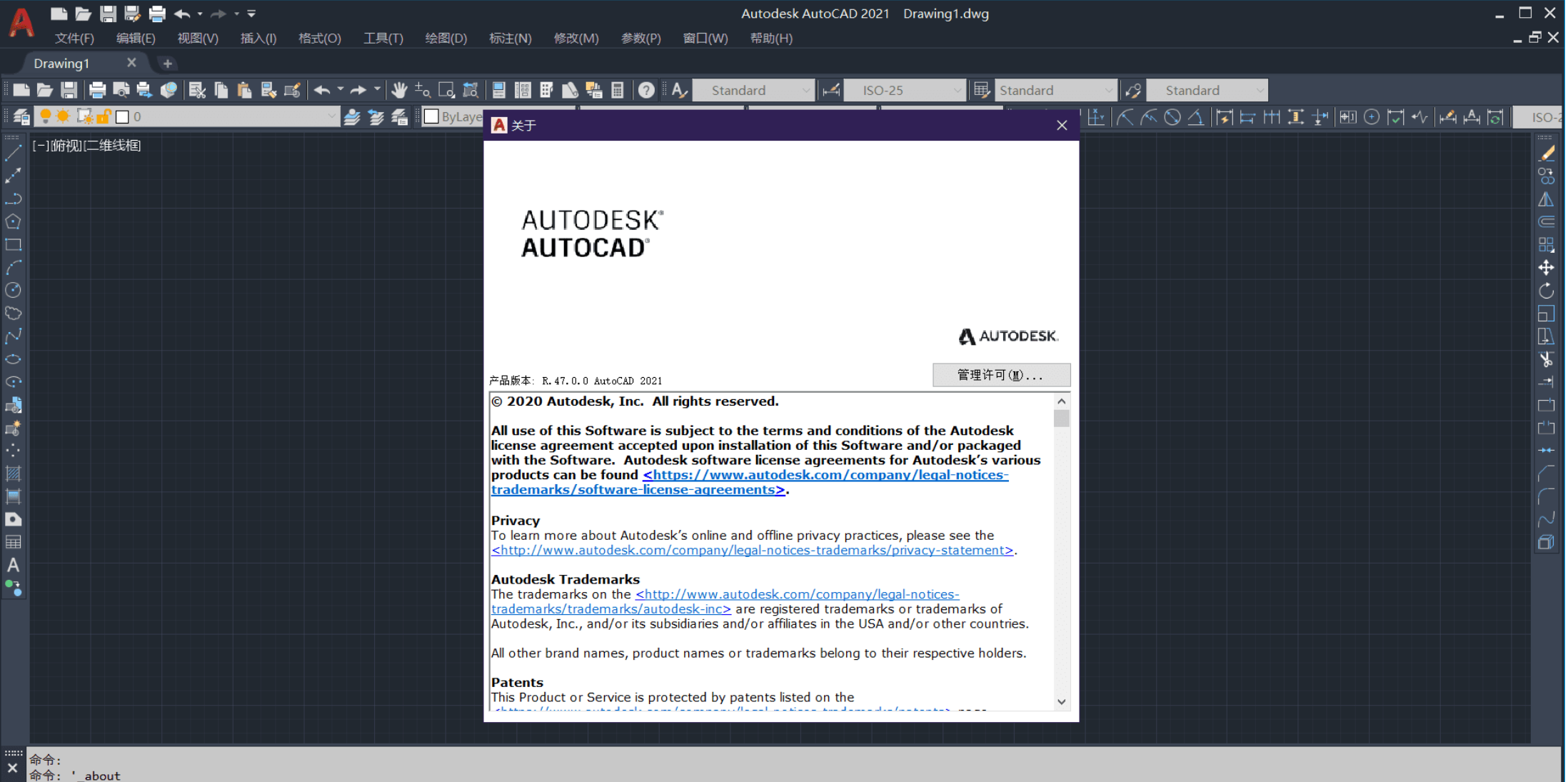Open the 帮助(H) menu
This screenshot has height=782, width=1568.
[x=771, y=39]
